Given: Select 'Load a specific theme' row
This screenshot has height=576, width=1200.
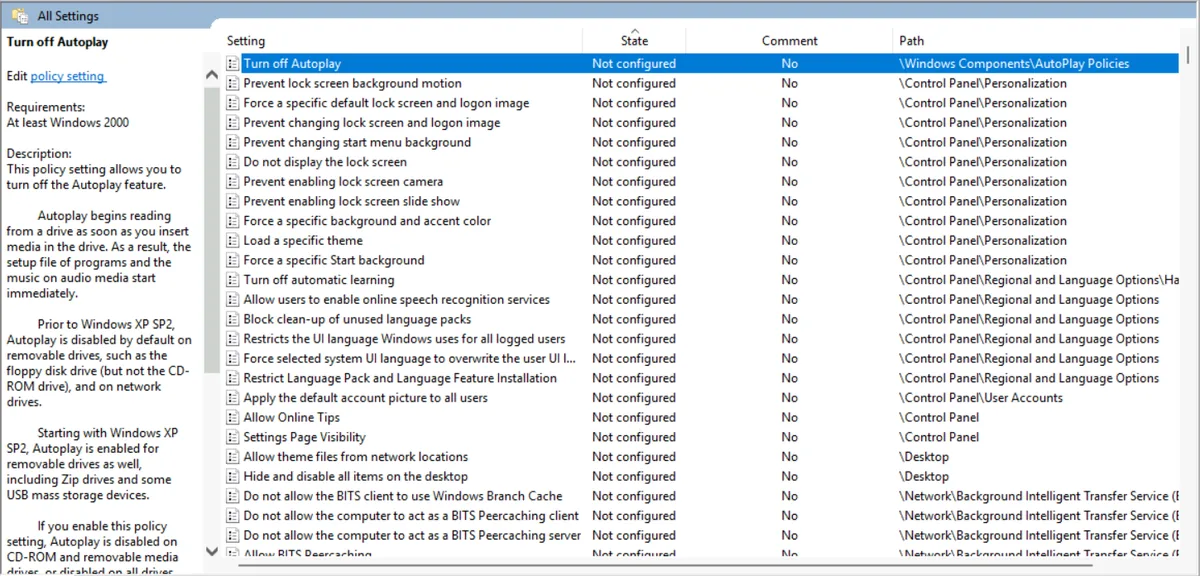Looking at the screenshot, I should pyautogui.click(x=702, y=240).
